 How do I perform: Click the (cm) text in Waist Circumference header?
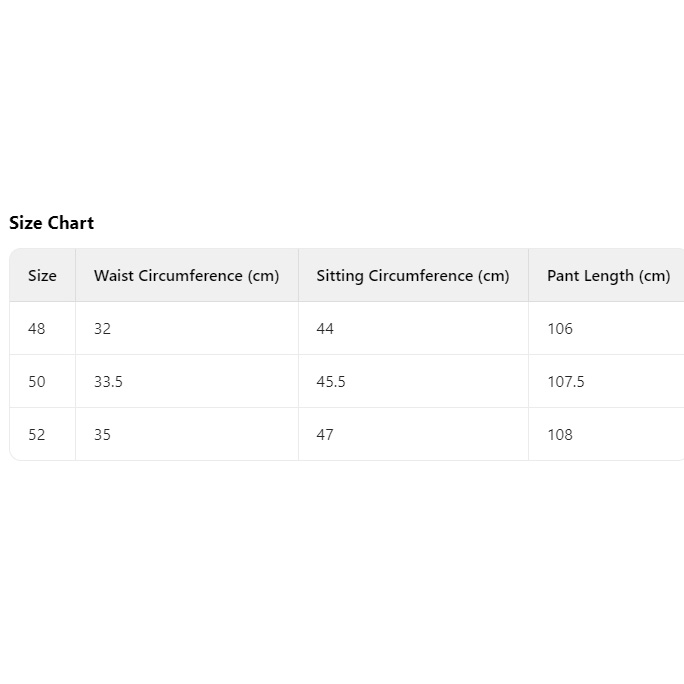point(263,276)
